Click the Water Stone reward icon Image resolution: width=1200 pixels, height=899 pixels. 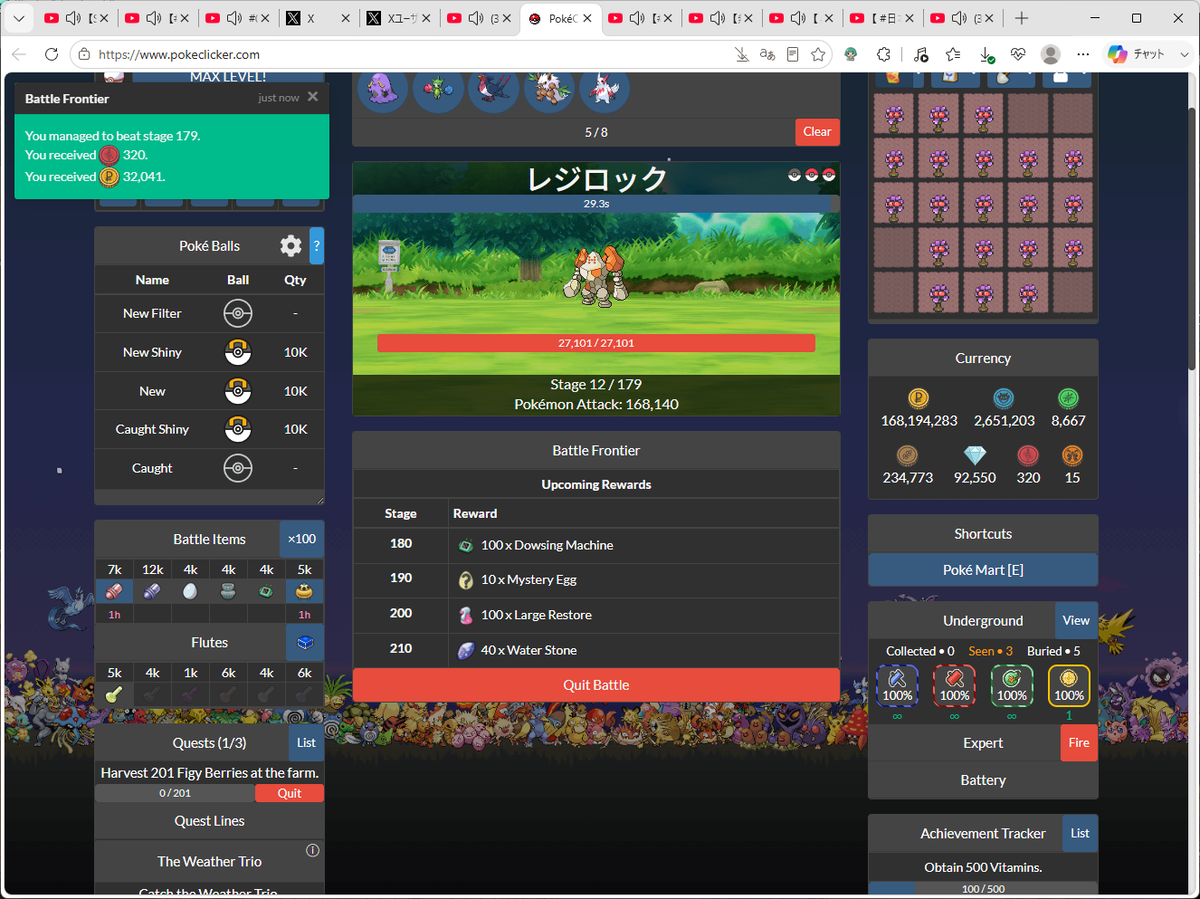click(x=466, y=650)
